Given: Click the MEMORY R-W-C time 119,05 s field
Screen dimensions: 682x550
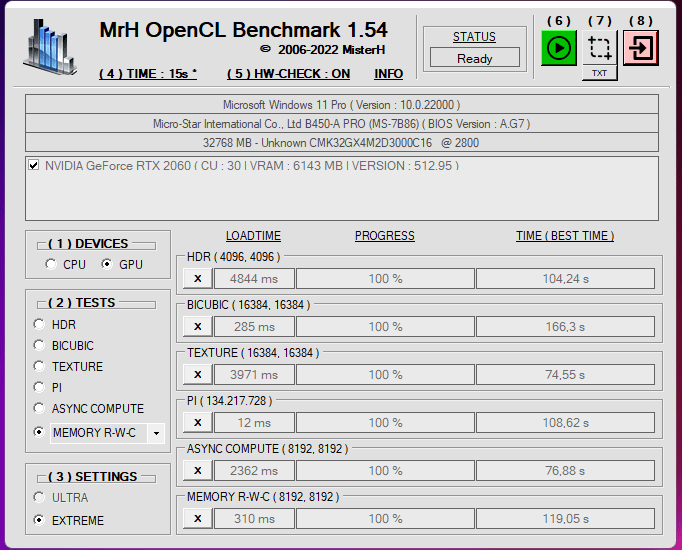Looking at the screenshot, I should 565,518.
